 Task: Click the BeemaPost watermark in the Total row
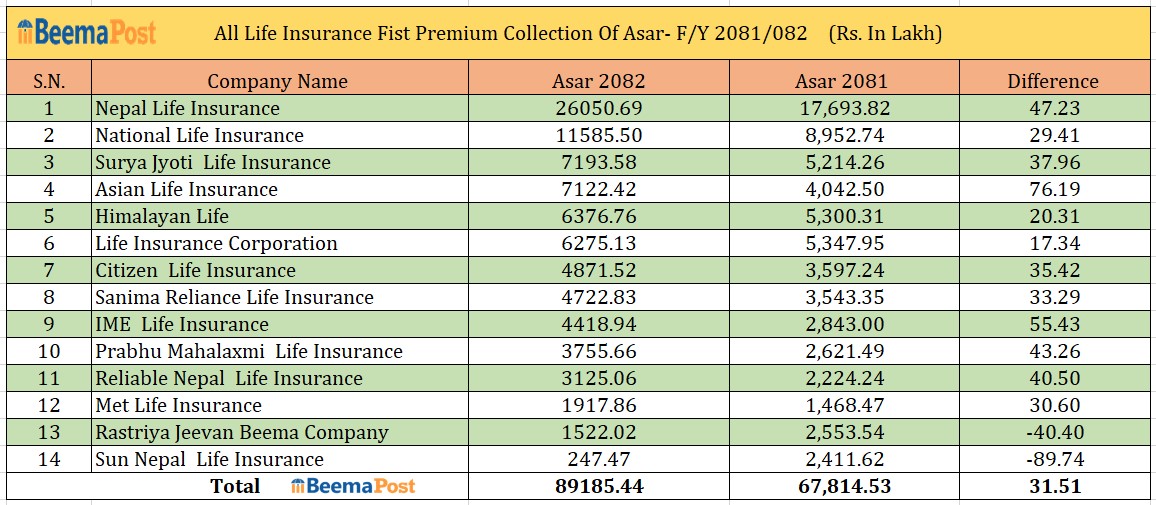point(352,486)
